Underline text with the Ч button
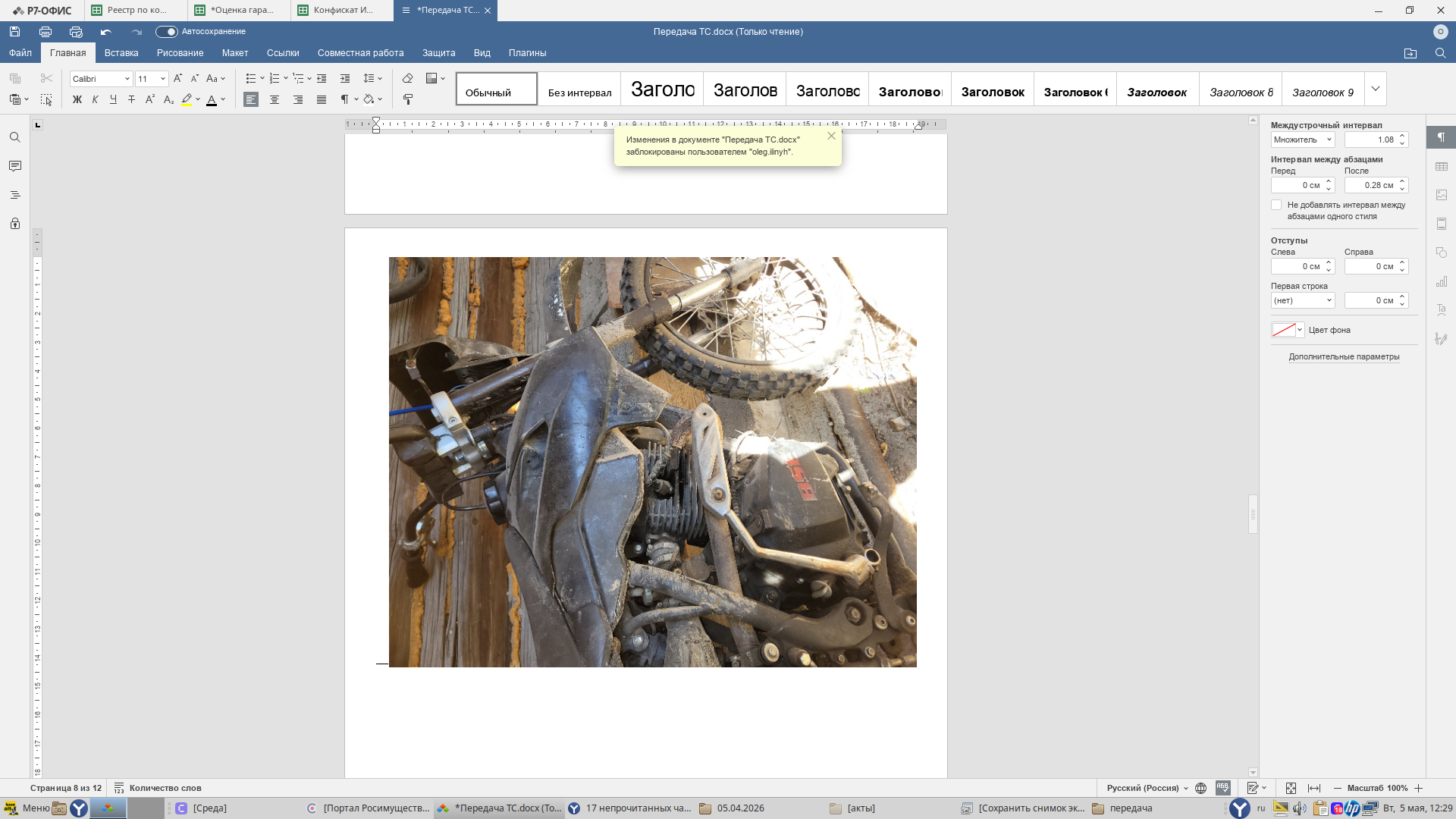The width and height of the screenshot is (1456, 819). pyautogui.click(x=113, y=99)
